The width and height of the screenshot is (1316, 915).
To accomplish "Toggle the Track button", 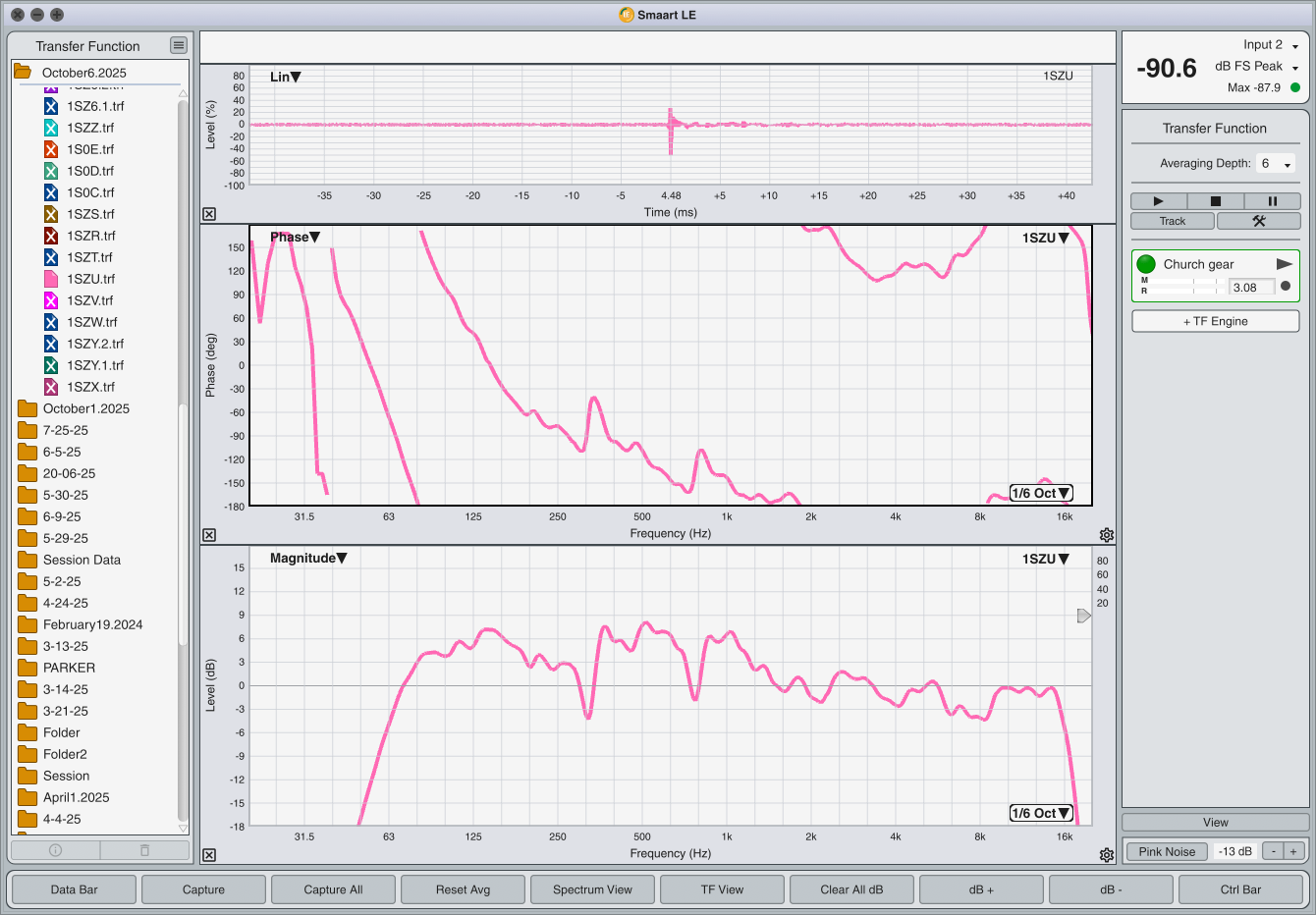I will (x=1173, y=221).
